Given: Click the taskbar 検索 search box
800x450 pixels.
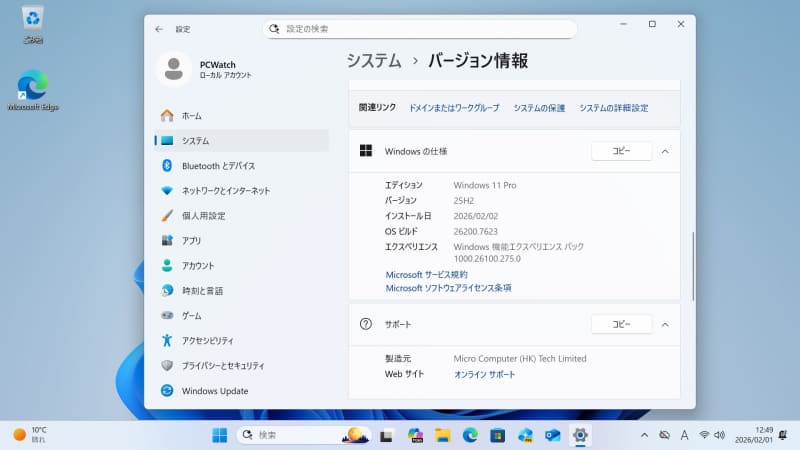Looking at the screenshot, I should click(x=303, y=435).
